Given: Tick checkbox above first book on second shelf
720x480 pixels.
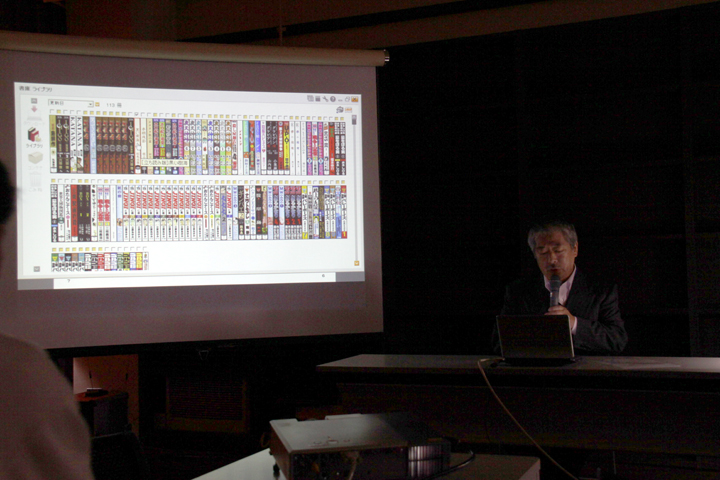Looking at the screenshot, I should pyautogui.click(x=54, y=182).
